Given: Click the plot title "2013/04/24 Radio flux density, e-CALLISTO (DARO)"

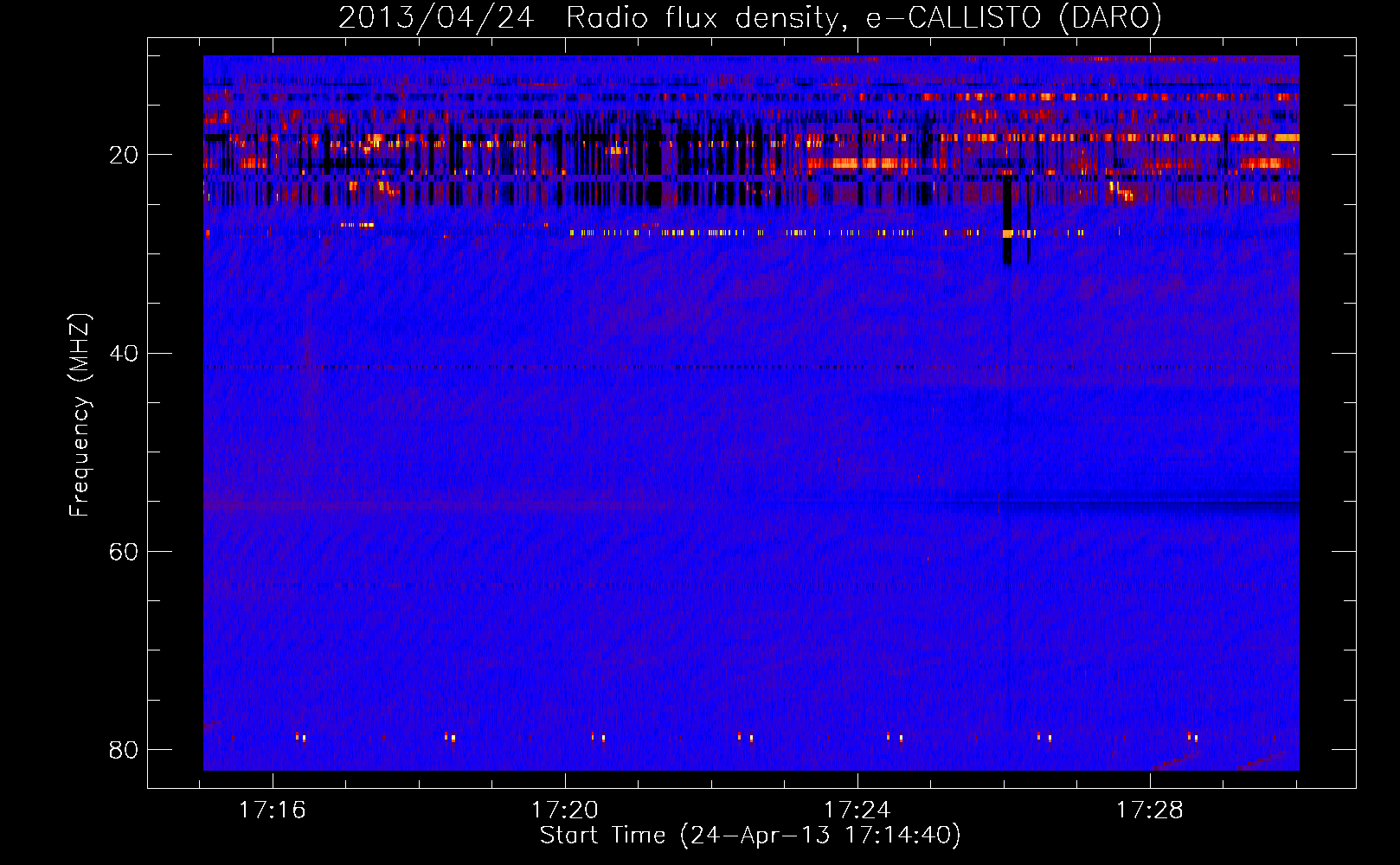Looking at the screenshot, I should [750, 17].
